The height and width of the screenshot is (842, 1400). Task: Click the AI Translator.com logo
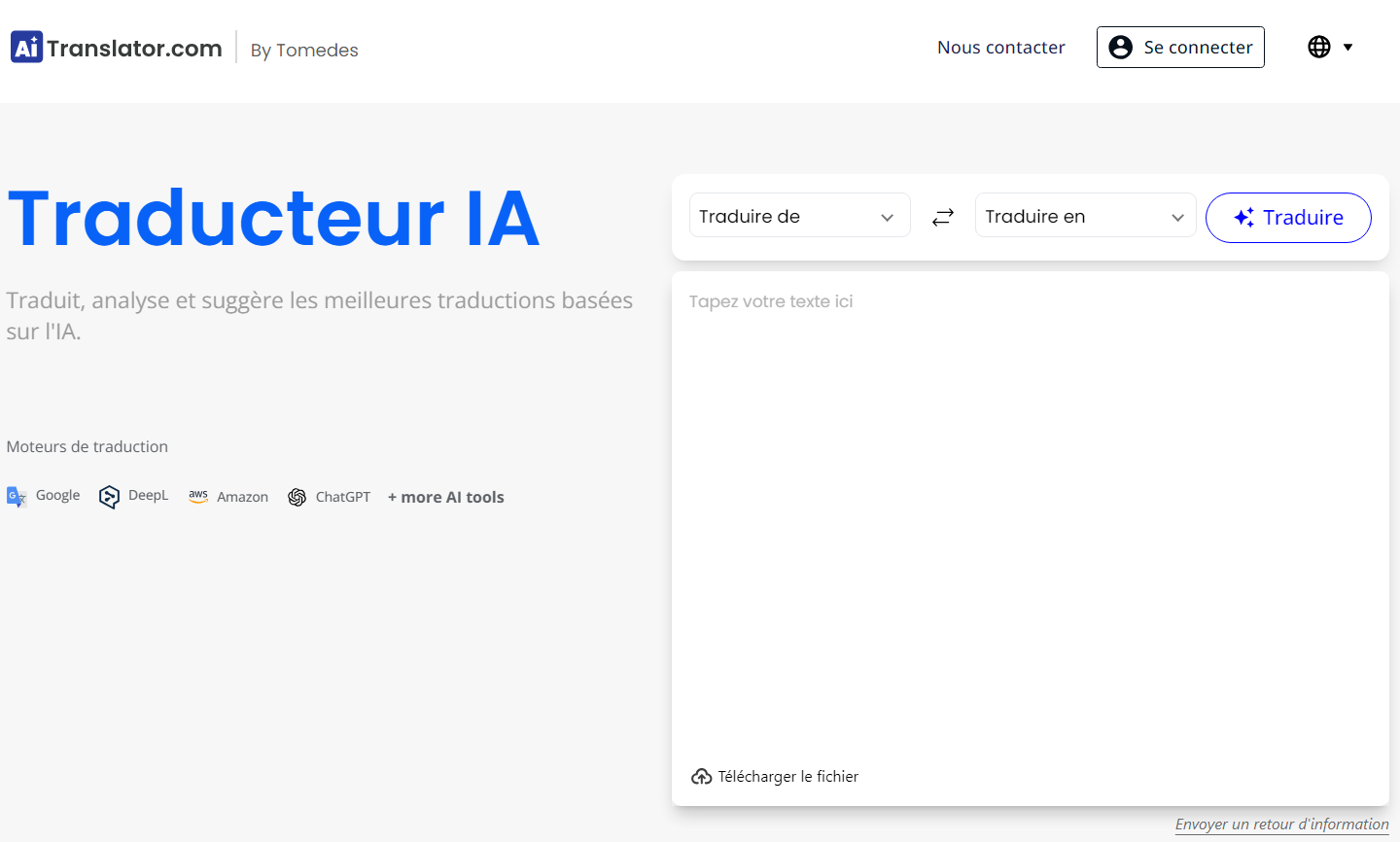coord(116,47)
